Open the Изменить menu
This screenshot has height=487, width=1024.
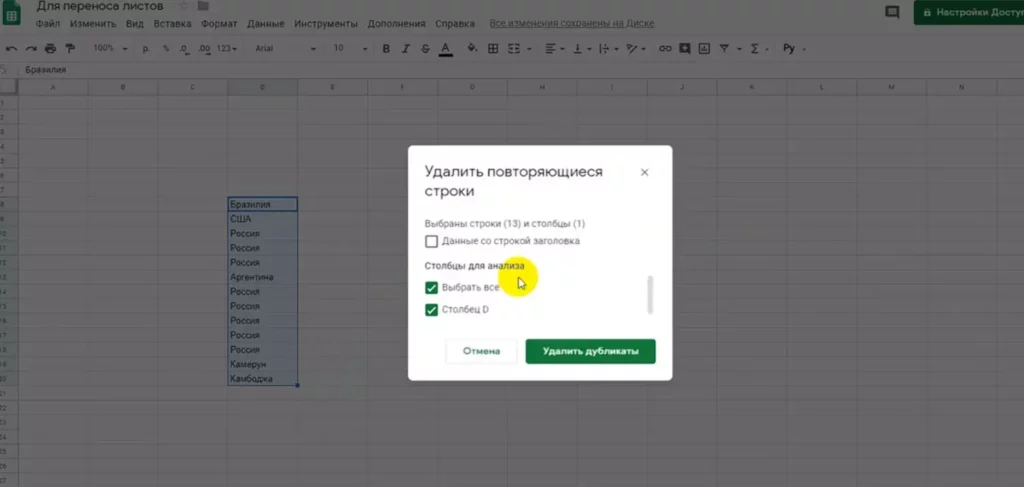[93, 24]
